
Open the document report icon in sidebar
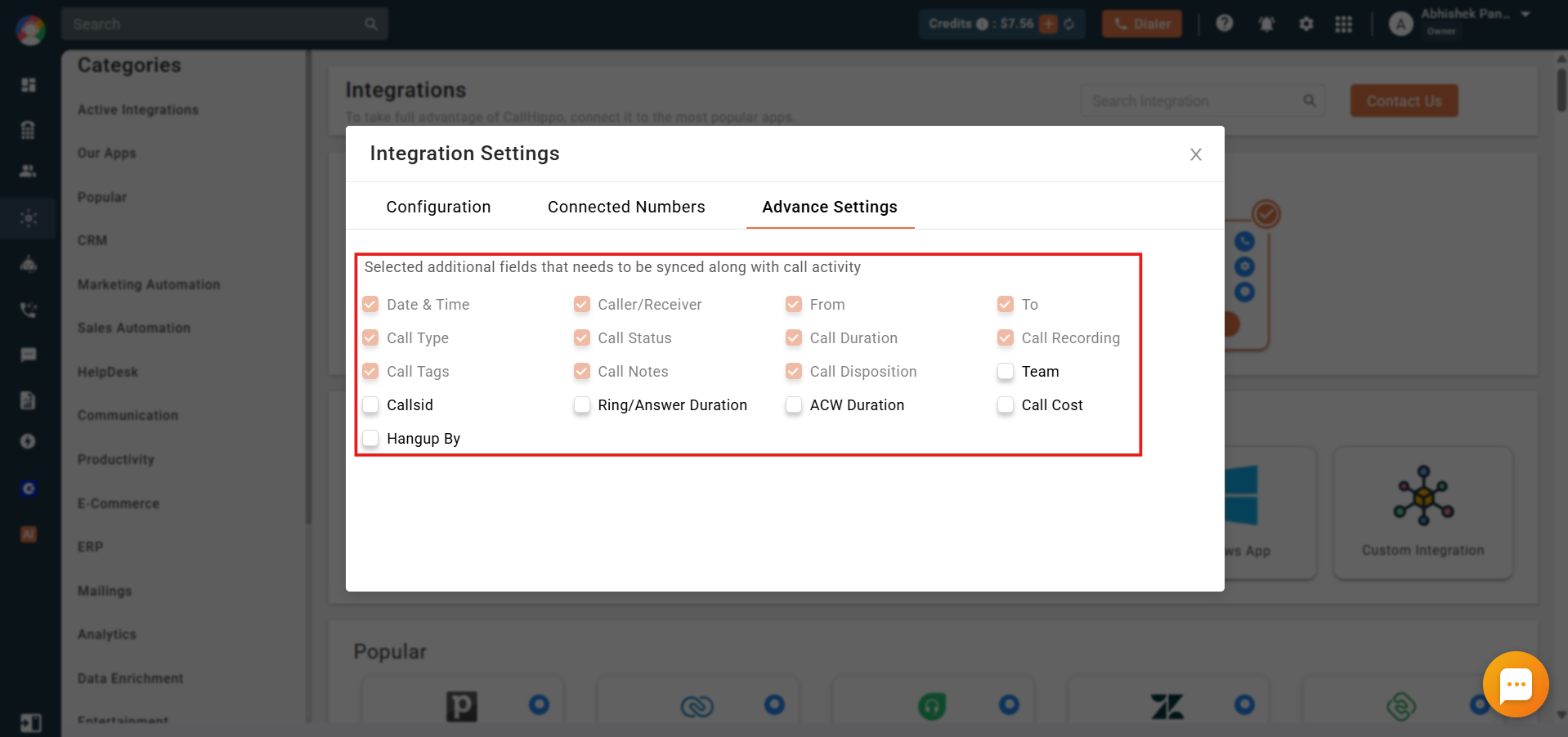[x=28, y=400]
